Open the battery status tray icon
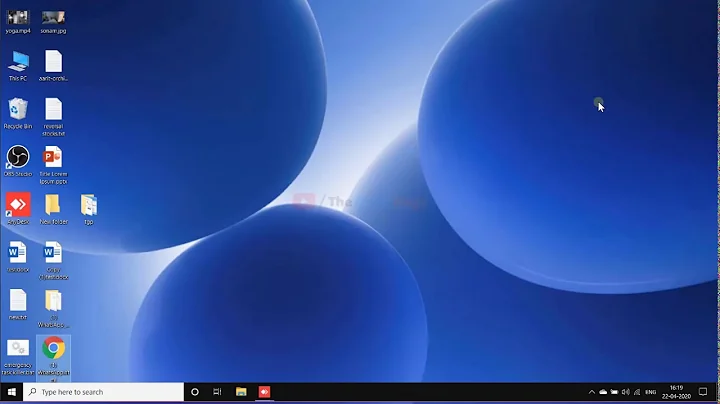720x404 pixels. pyautogui.click(x=614, y=392)
